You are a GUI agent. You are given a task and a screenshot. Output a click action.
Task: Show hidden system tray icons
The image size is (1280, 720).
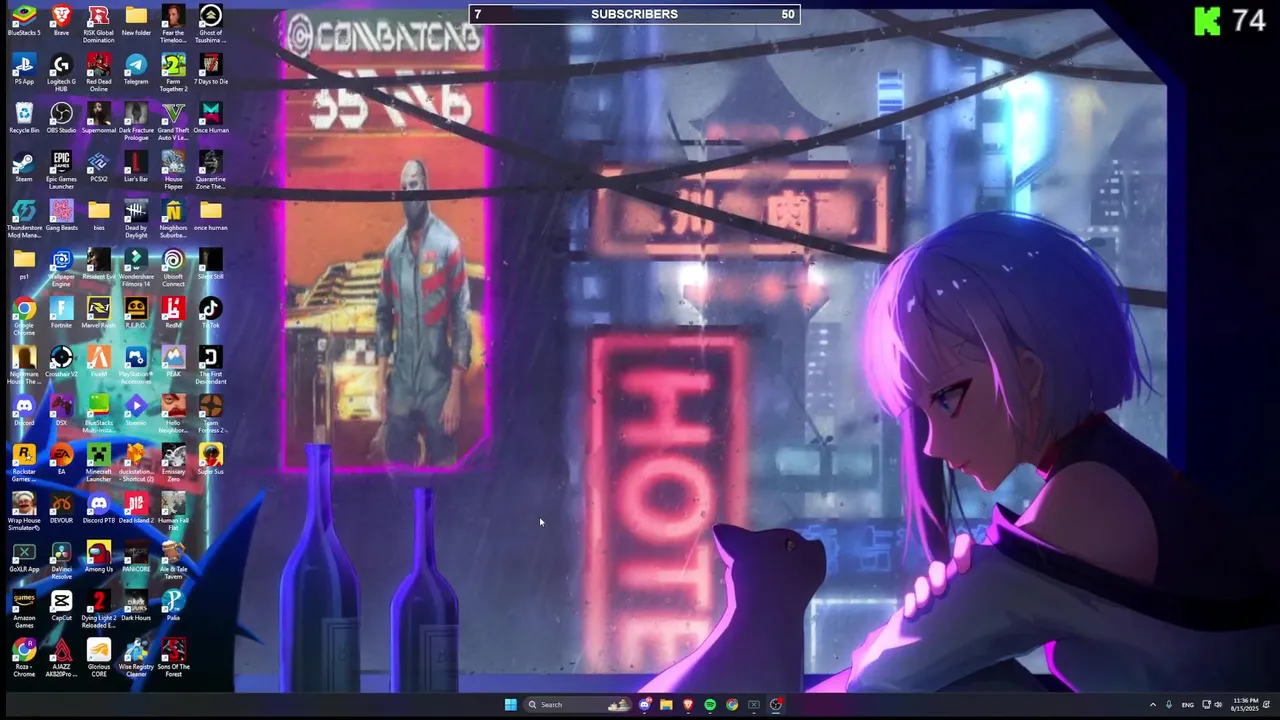[x=1152, y=705]
